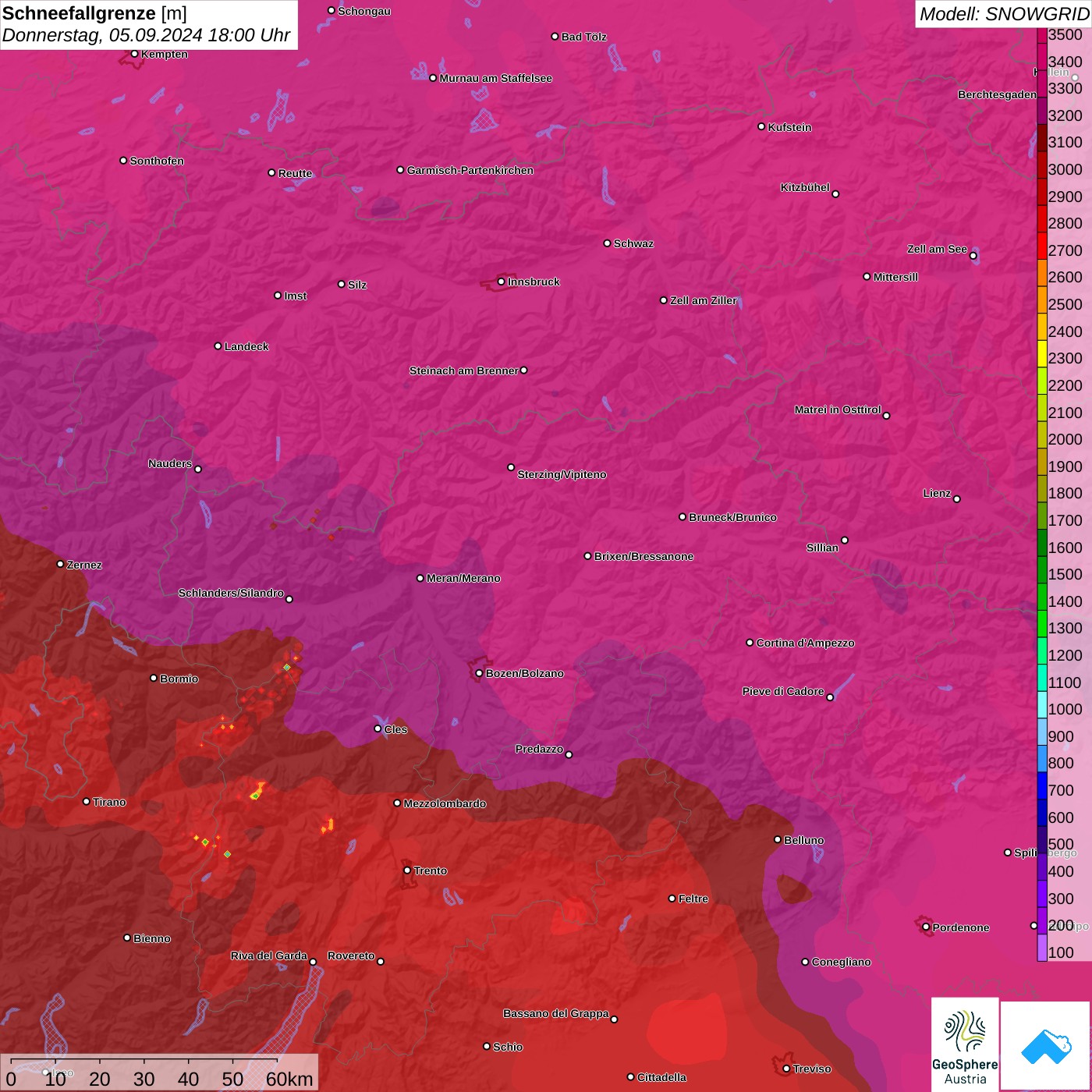The image size is (1092, 1092).
Task: Click the Schwaz marker dot
Action: 607,243
